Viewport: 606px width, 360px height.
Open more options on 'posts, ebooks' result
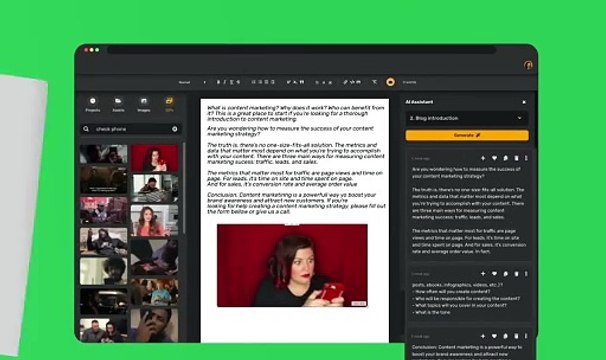(x=526, y=273)
